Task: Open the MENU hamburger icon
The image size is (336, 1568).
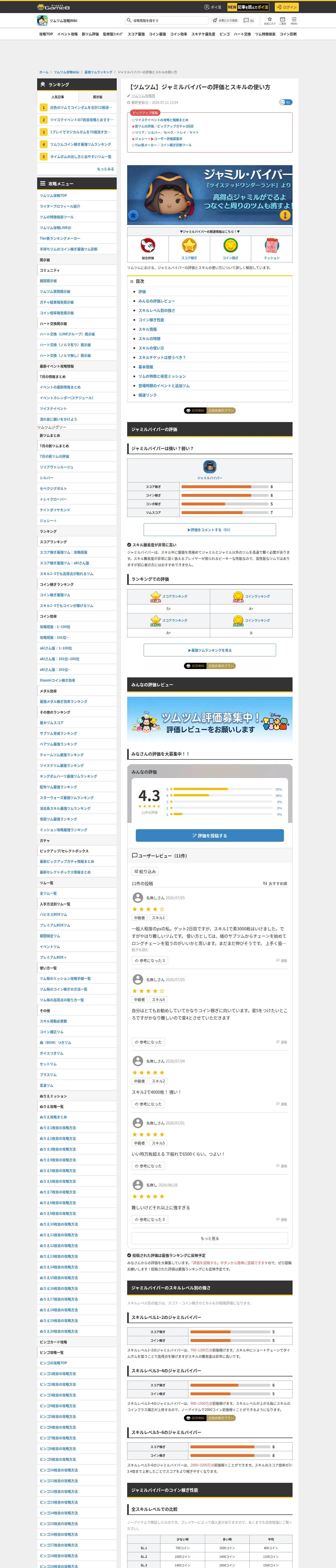Action: (294, 21)
